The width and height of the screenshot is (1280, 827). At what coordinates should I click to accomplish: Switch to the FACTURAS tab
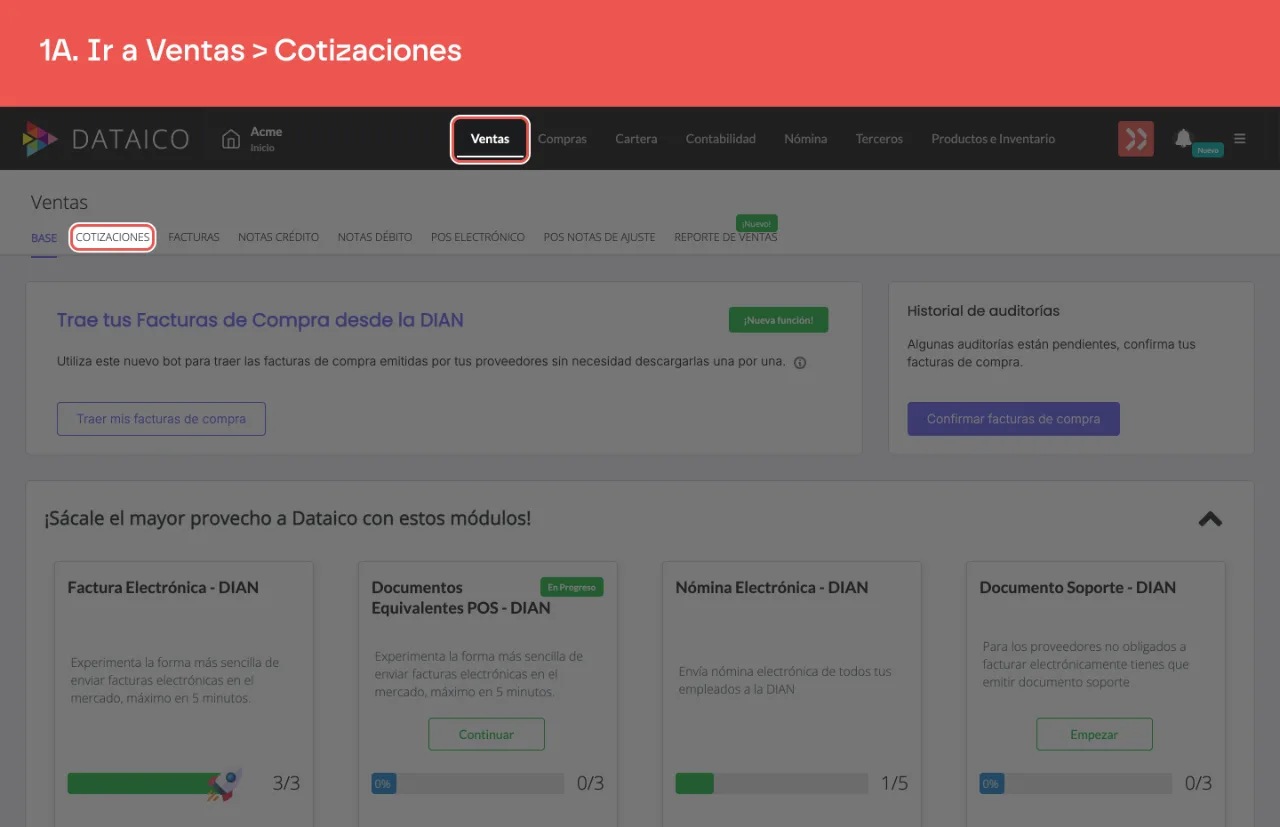(x=194, y=238)
